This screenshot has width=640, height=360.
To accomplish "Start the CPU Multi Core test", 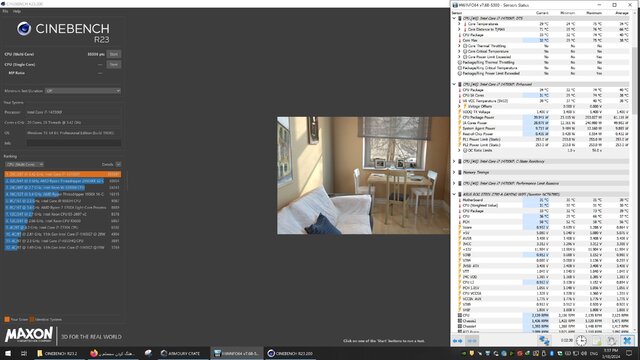I will pyautogui.click(x=113, y=54).
